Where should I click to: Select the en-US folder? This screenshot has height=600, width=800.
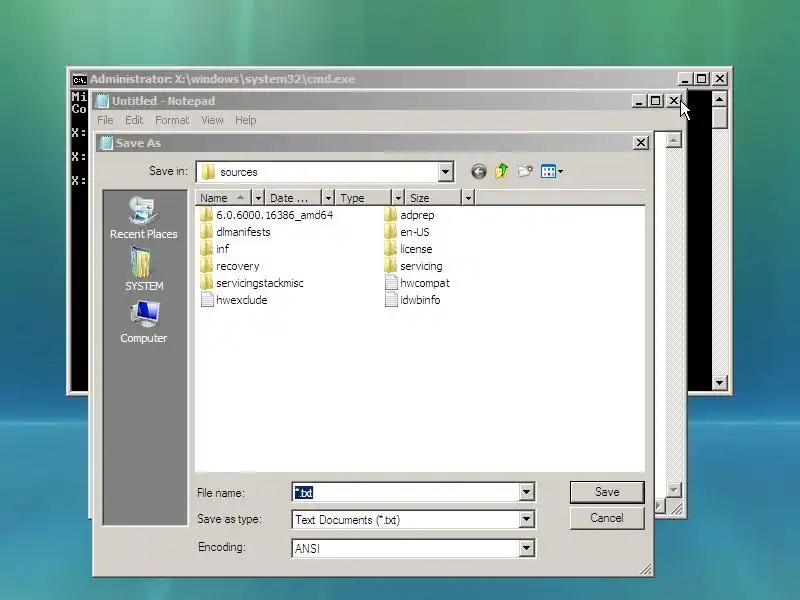pyautogui.click(x=407, y=232)
